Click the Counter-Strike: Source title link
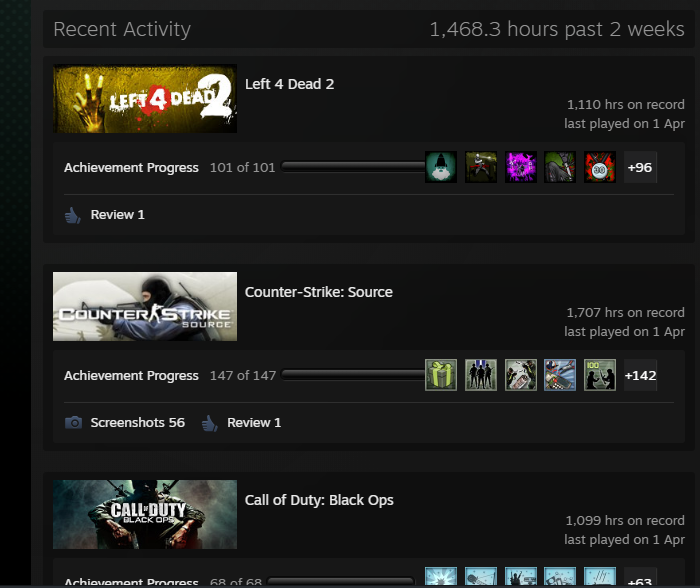Screen dimensions: 700x588 point(319,292)
